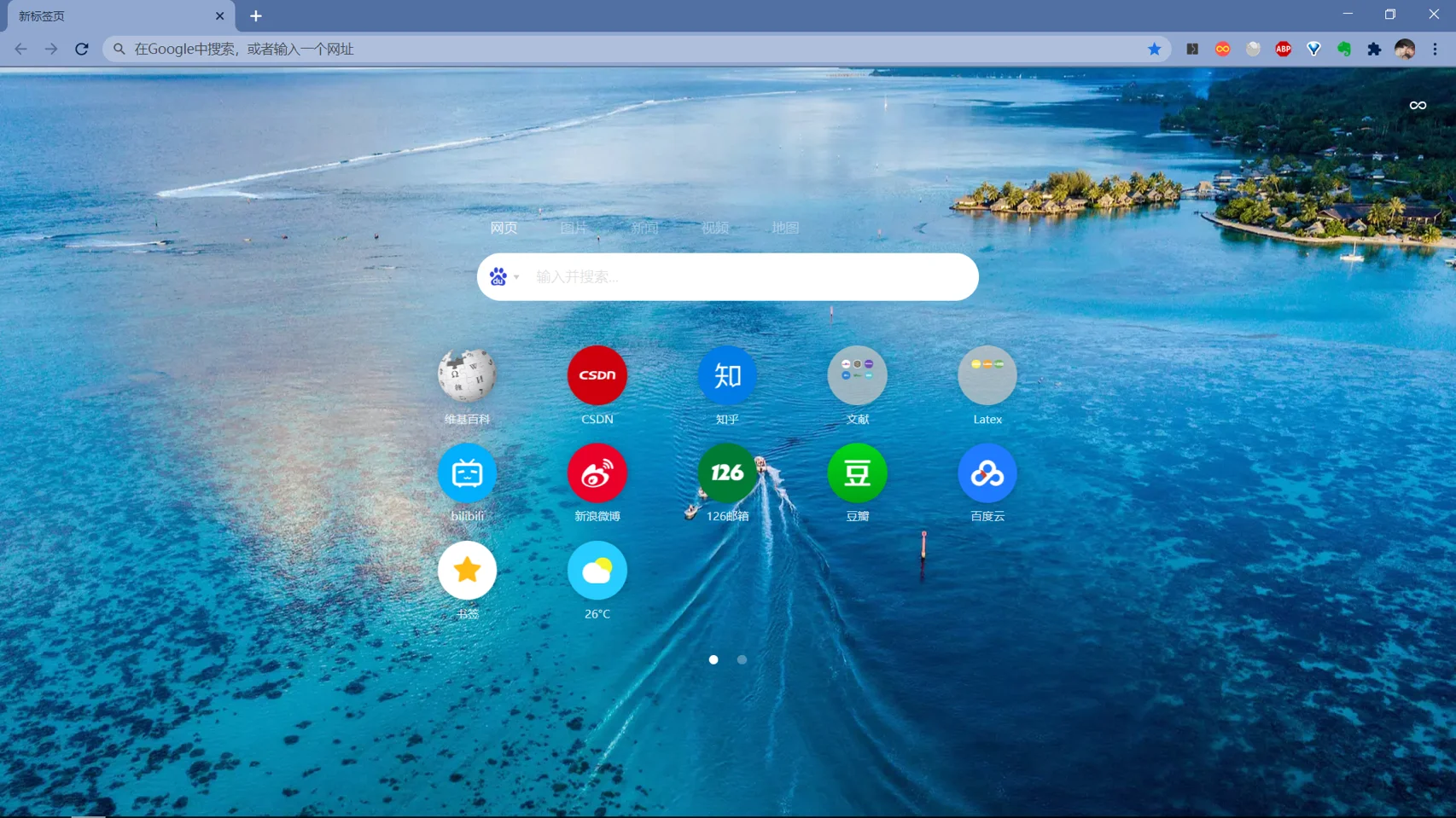This screenshot has height=818, width=1456.
Task: Open the CSDN shortcut icon
Action: coord(597,374)
